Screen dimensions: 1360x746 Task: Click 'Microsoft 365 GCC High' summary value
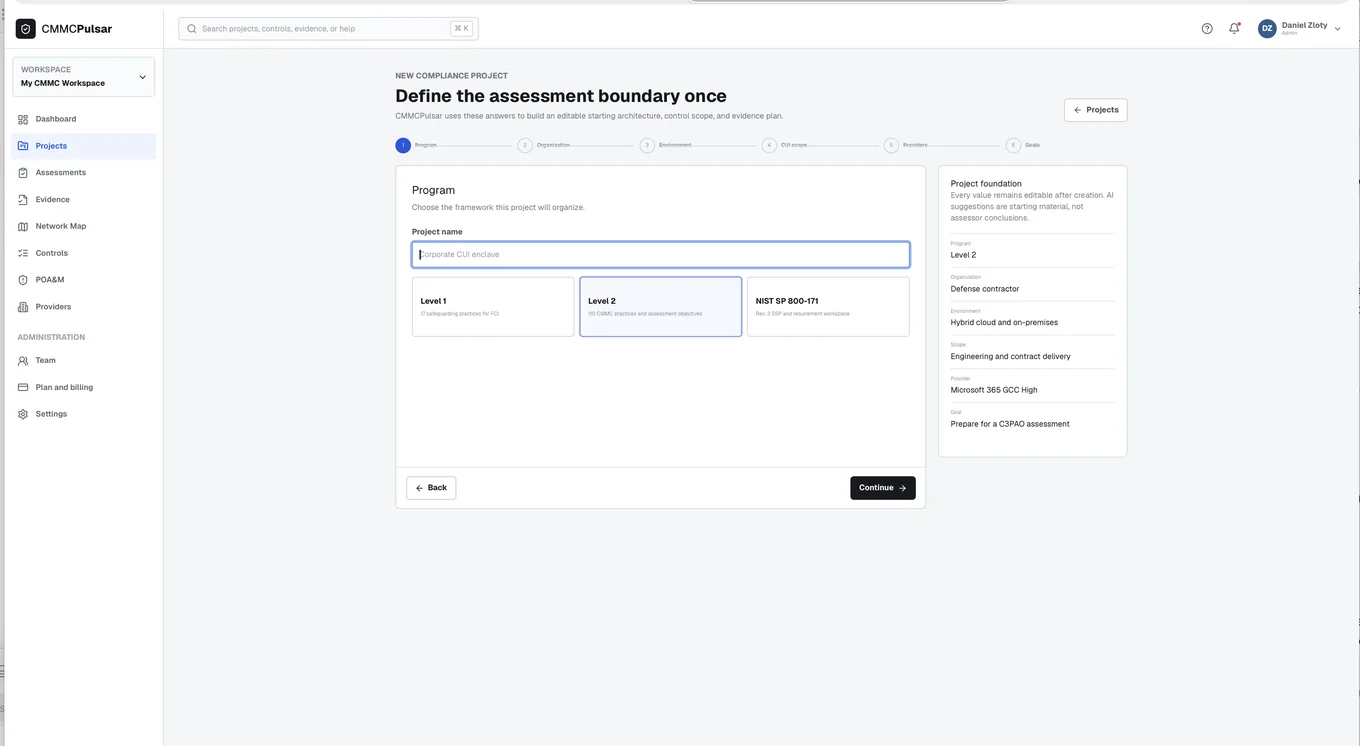pos(994,390)
